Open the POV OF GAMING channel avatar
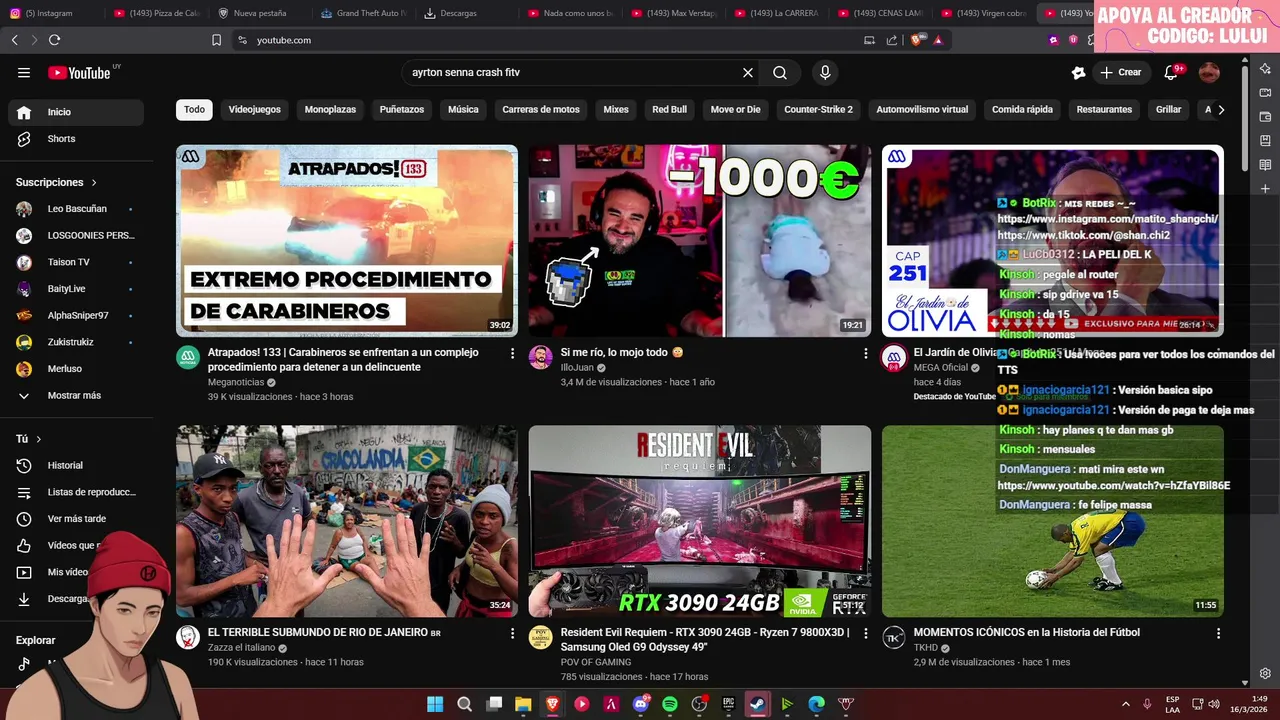Image resolution: width=1280 pixels, height=720 pixels. [541, 637]
